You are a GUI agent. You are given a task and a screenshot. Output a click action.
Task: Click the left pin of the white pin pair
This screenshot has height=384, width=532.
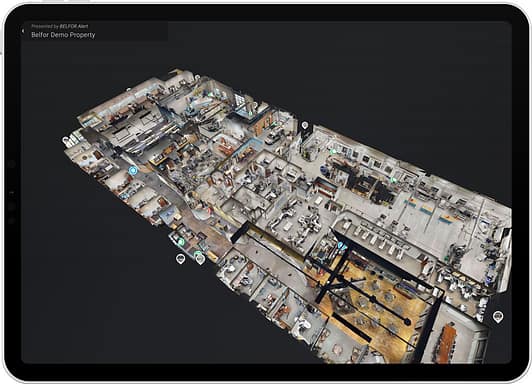click(x=180, y=259)
